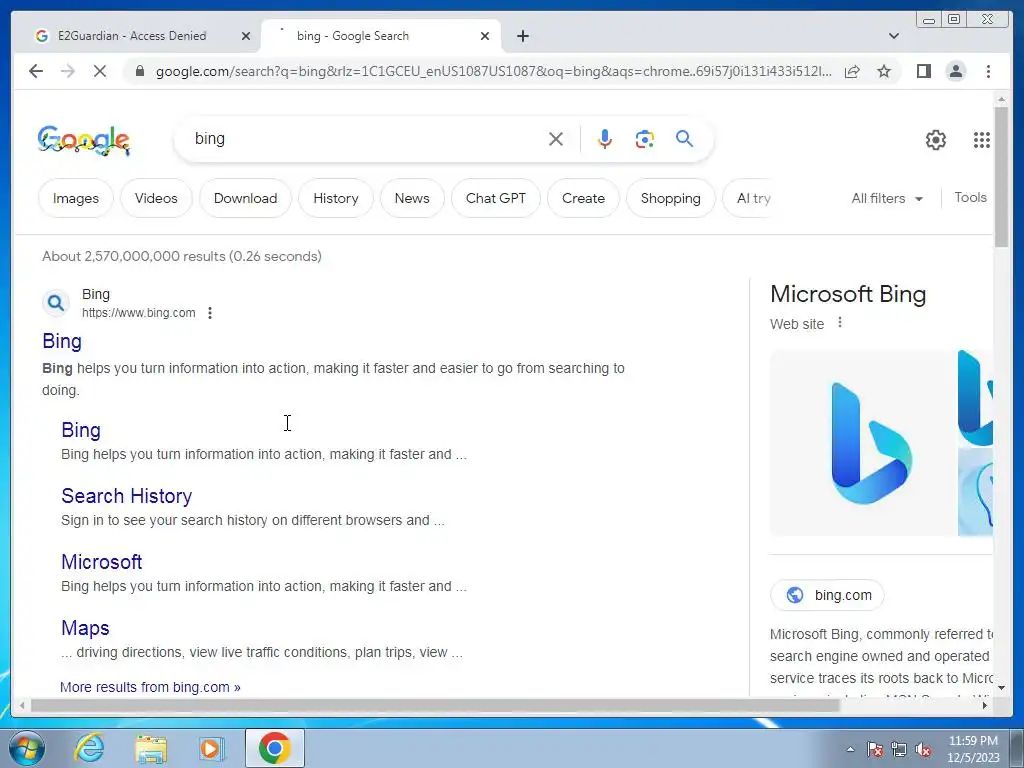Open the Microsoft sitelink
The image size is (1024, 768).
(102, 562)
